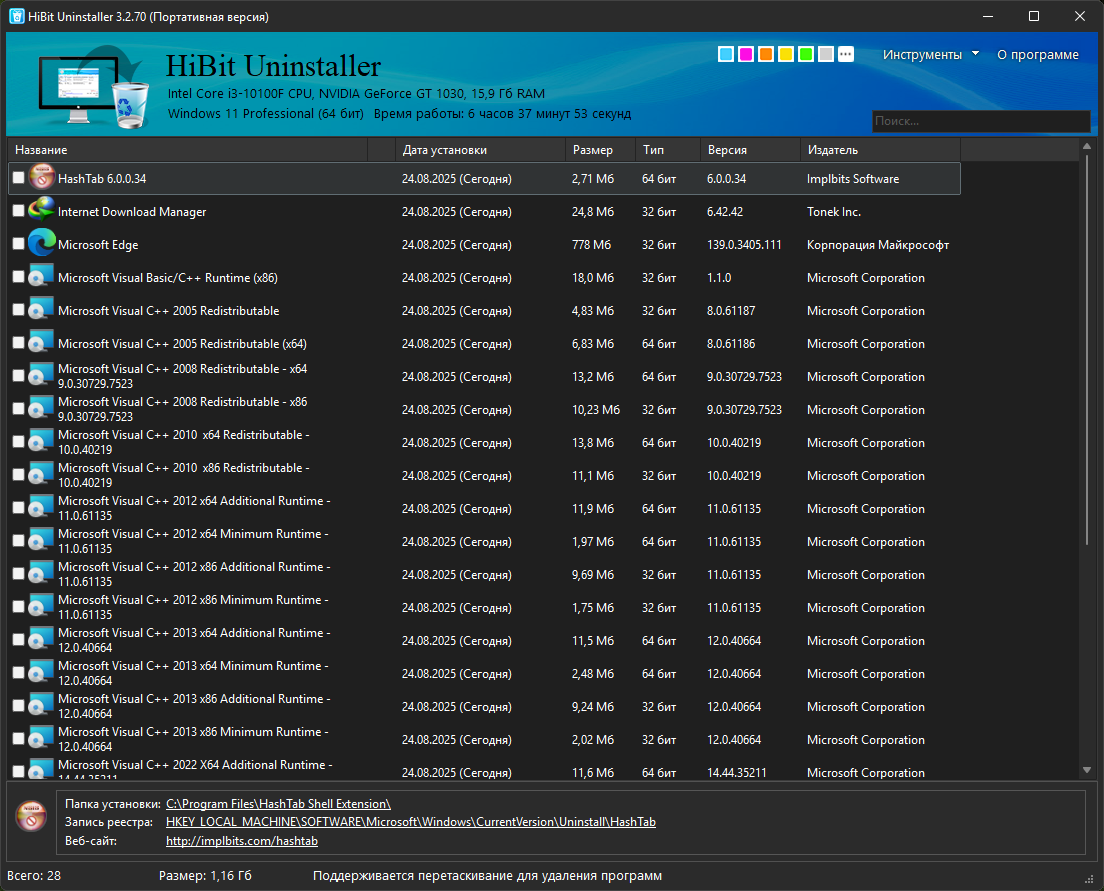Visit the http://implbits.com/hashtab website link
This screenshot has height=891, width=1104.
tap(242, 841)
